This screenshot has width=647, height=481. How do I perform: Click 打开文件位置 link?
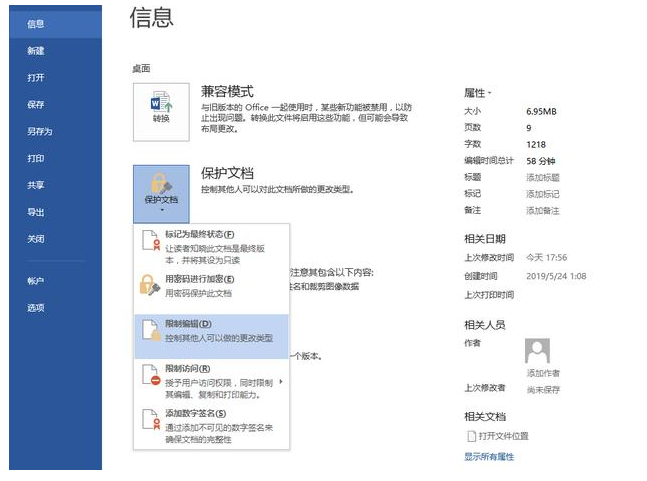point(503,436)
